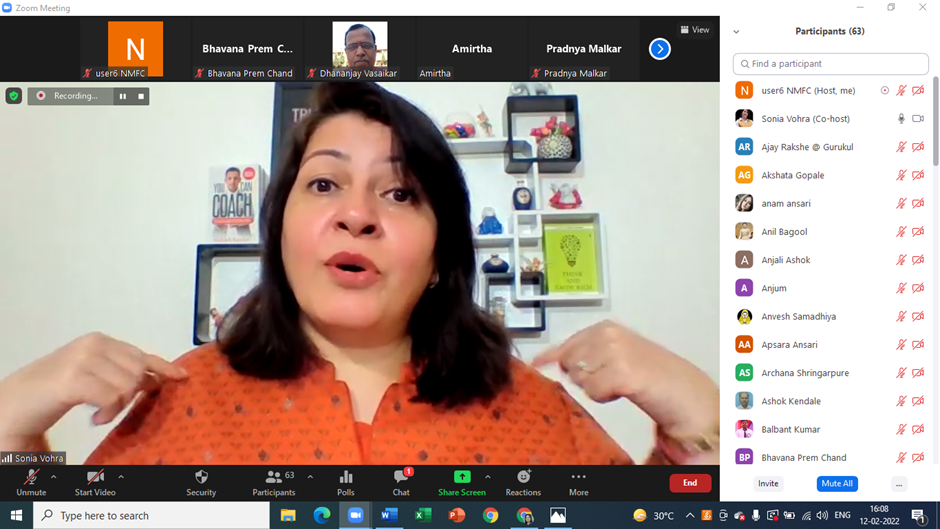Click the Find a participant search field
Viewport: 940px width, 529px height.
click(830, 64)
